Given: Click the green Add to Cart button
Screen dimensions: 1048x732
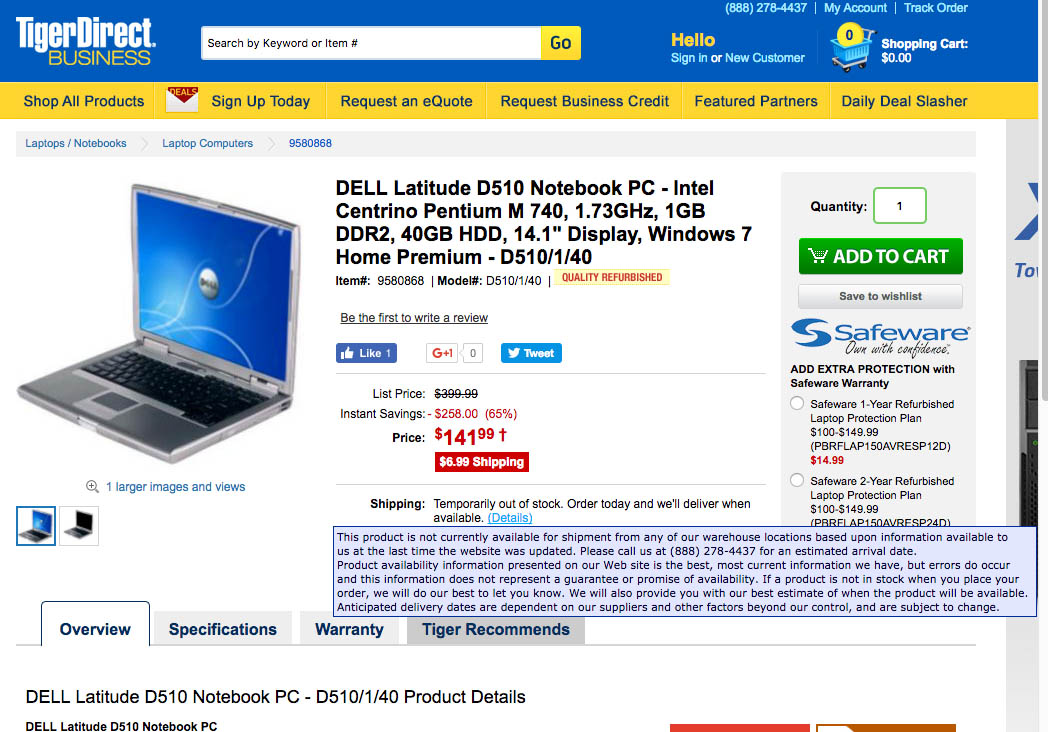Looking at the screenshot, I should coord(881,256).
